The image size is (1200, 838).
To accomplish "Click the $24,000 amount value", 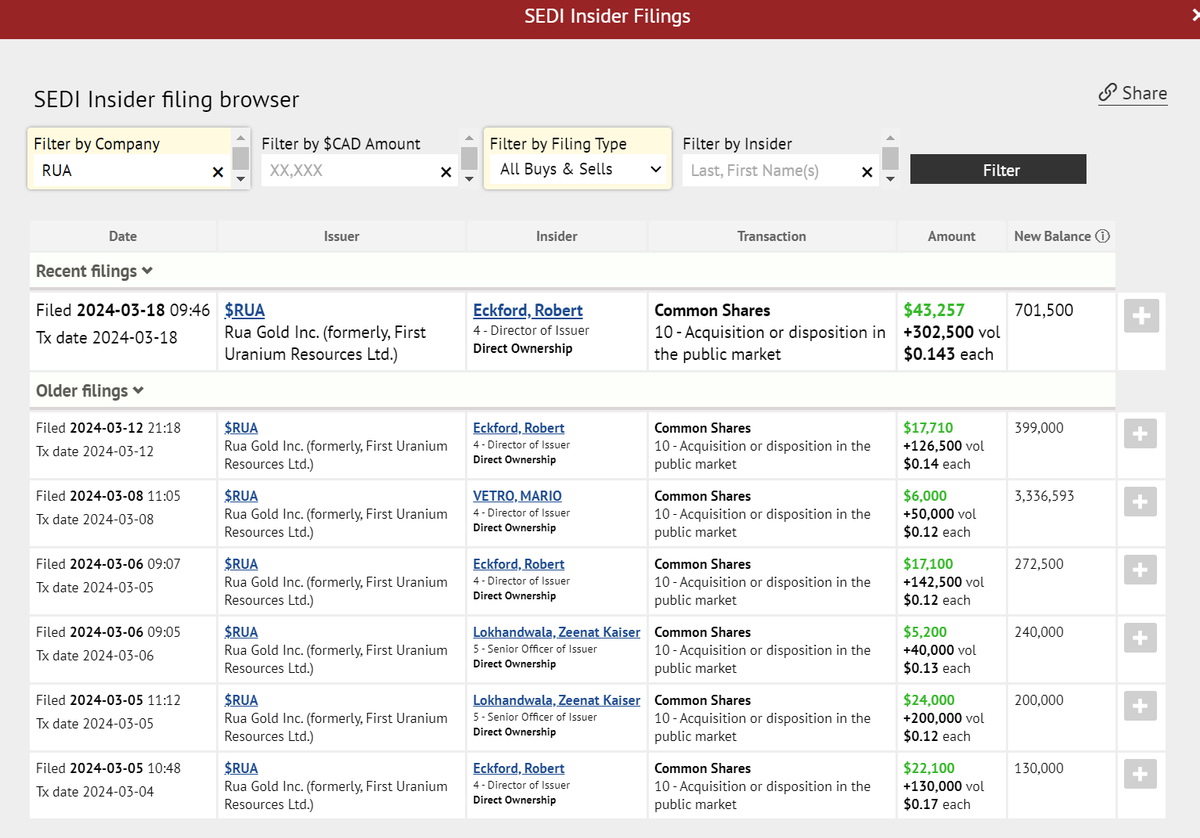I will click(929, 700).
